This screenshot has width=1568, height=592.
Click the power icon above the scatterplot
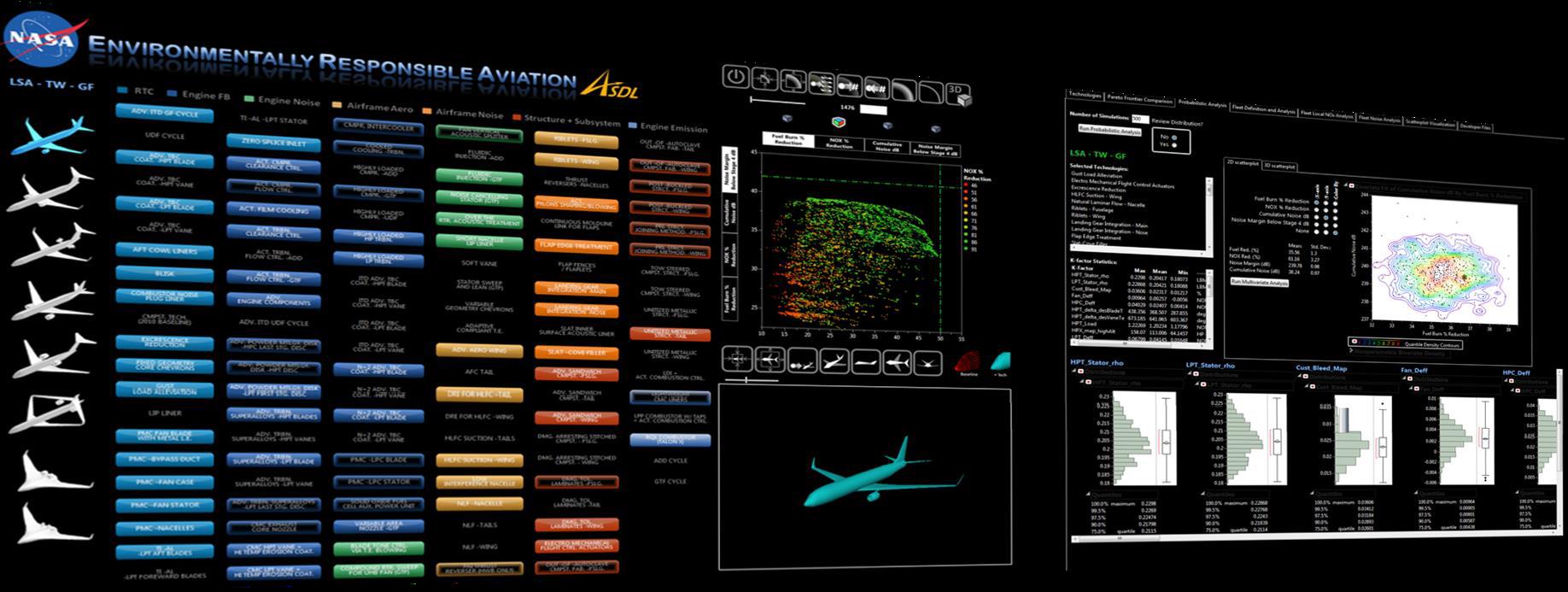[735, 77]
